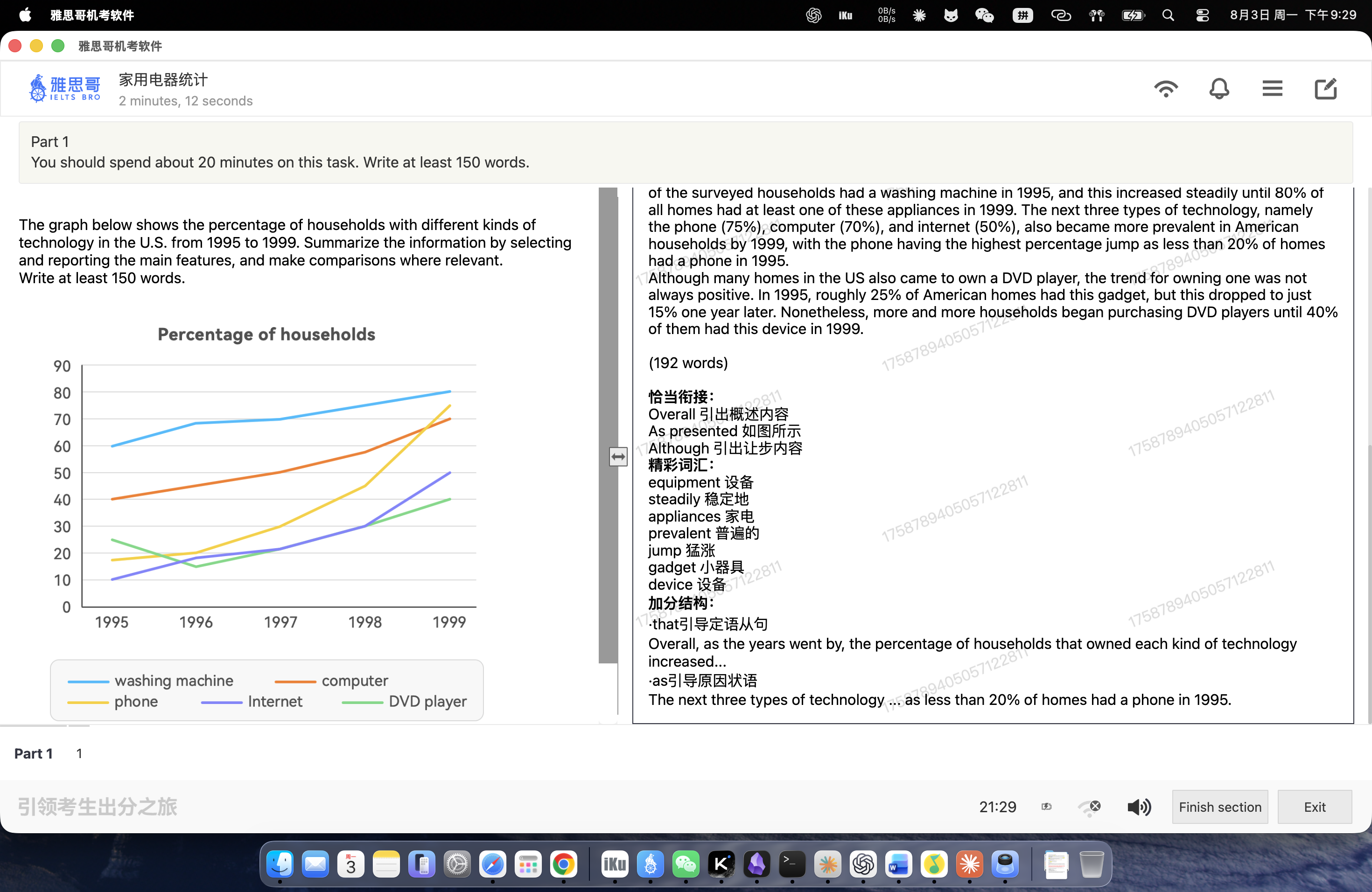Screen dimensions: 1372x892
Task: Click the (192 words) count text
Action: click(x=688, y=362)
